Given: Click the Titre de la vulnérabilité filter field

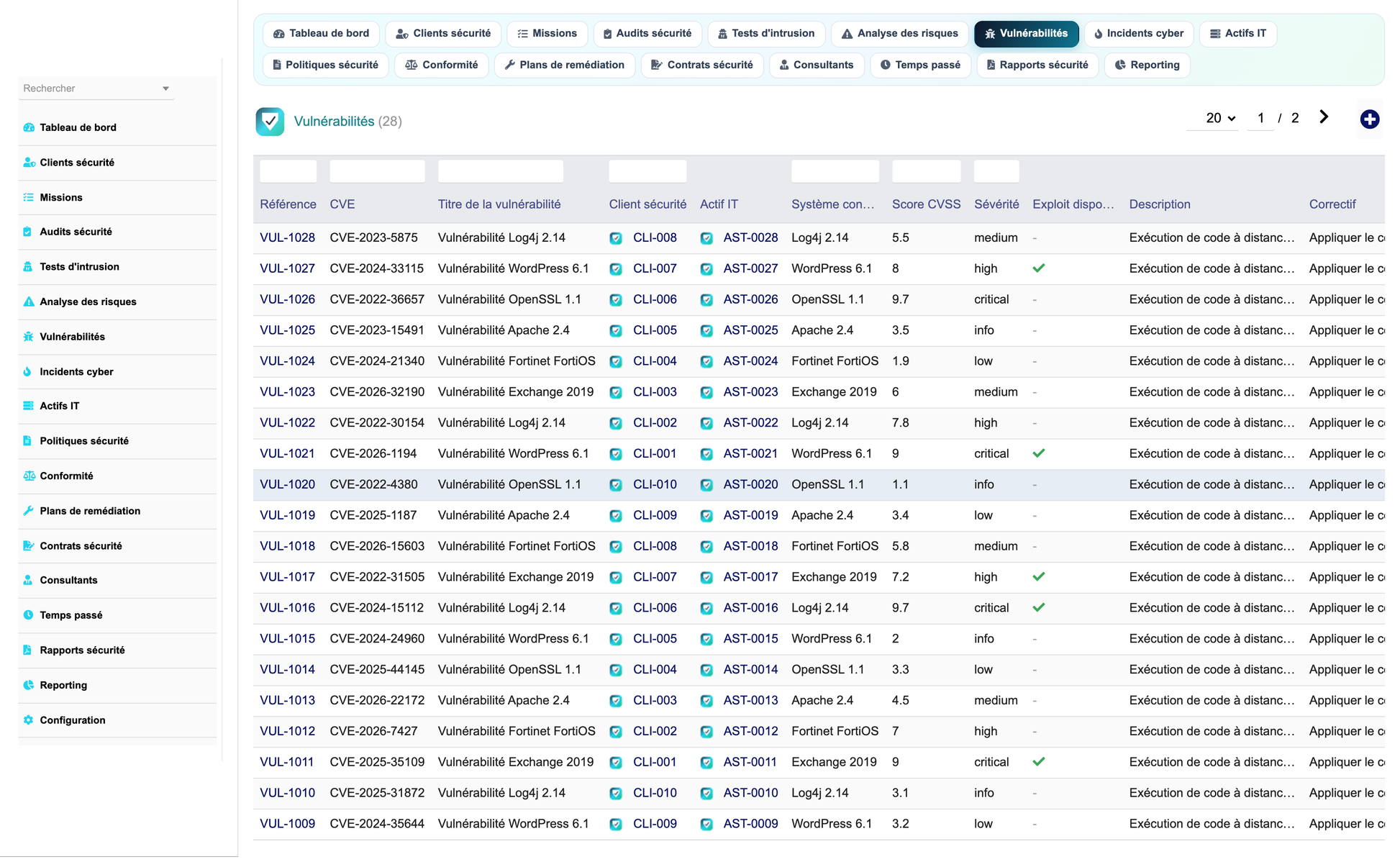Looking at the screenshot, I should 501,171.
